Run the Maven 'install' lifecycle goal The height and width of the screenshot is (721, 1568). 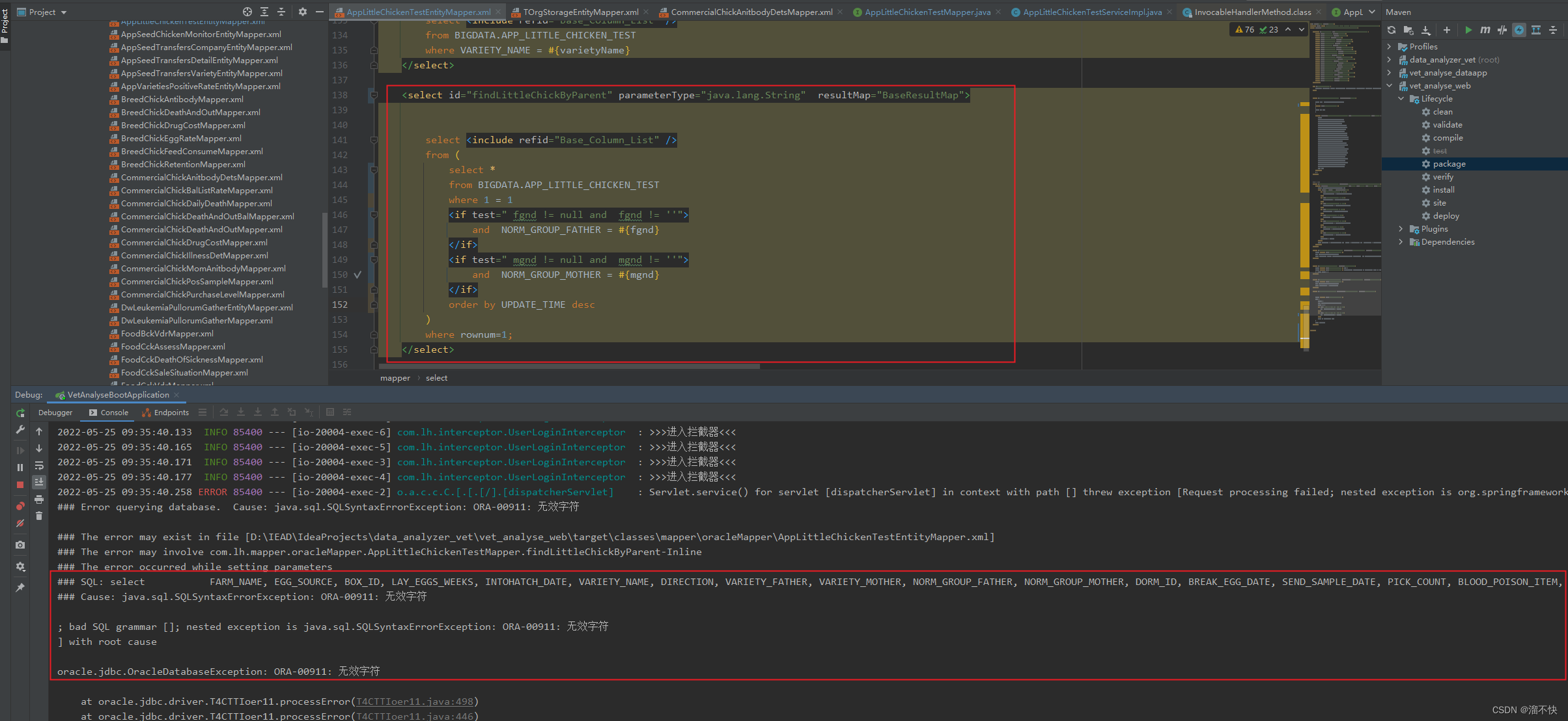coord(1444,189)
